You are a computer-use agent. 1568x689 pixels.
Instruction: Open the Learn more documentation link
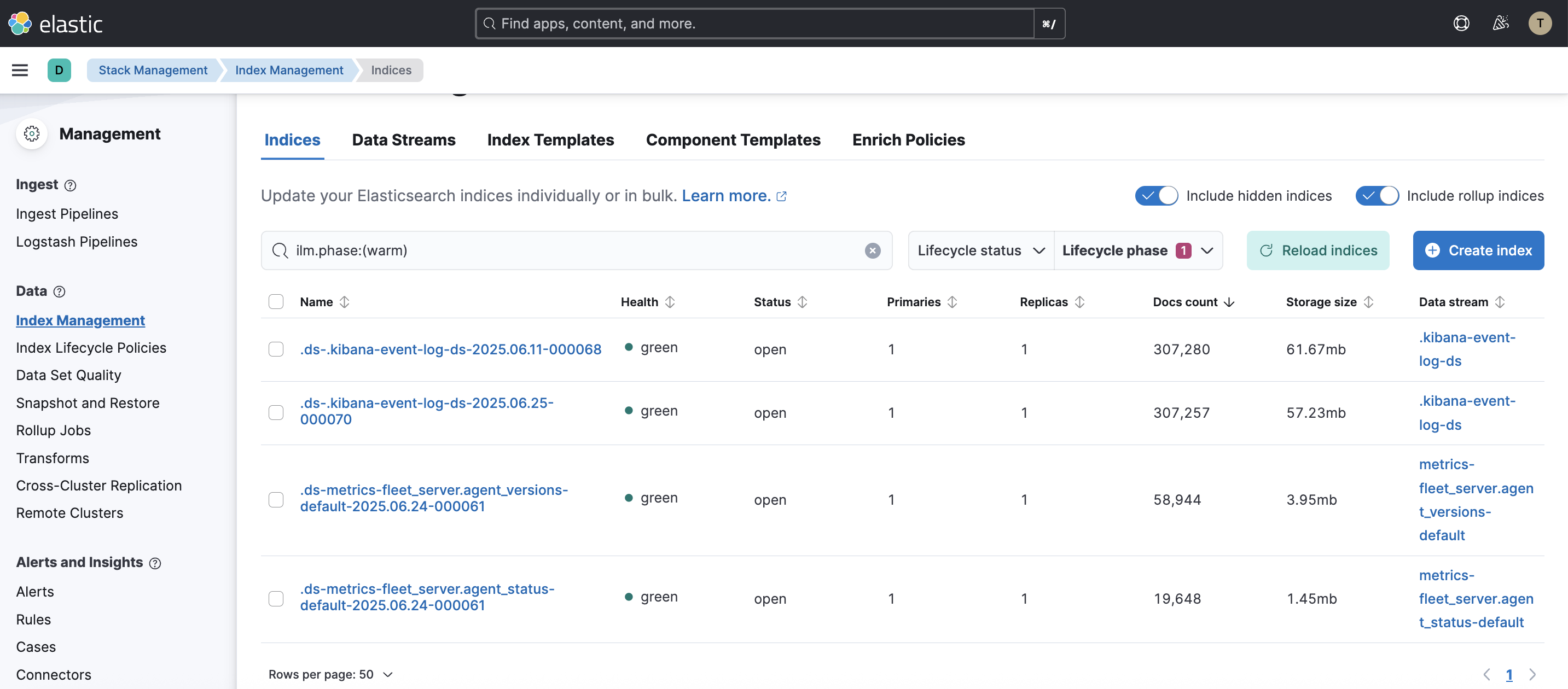point(734,196)
